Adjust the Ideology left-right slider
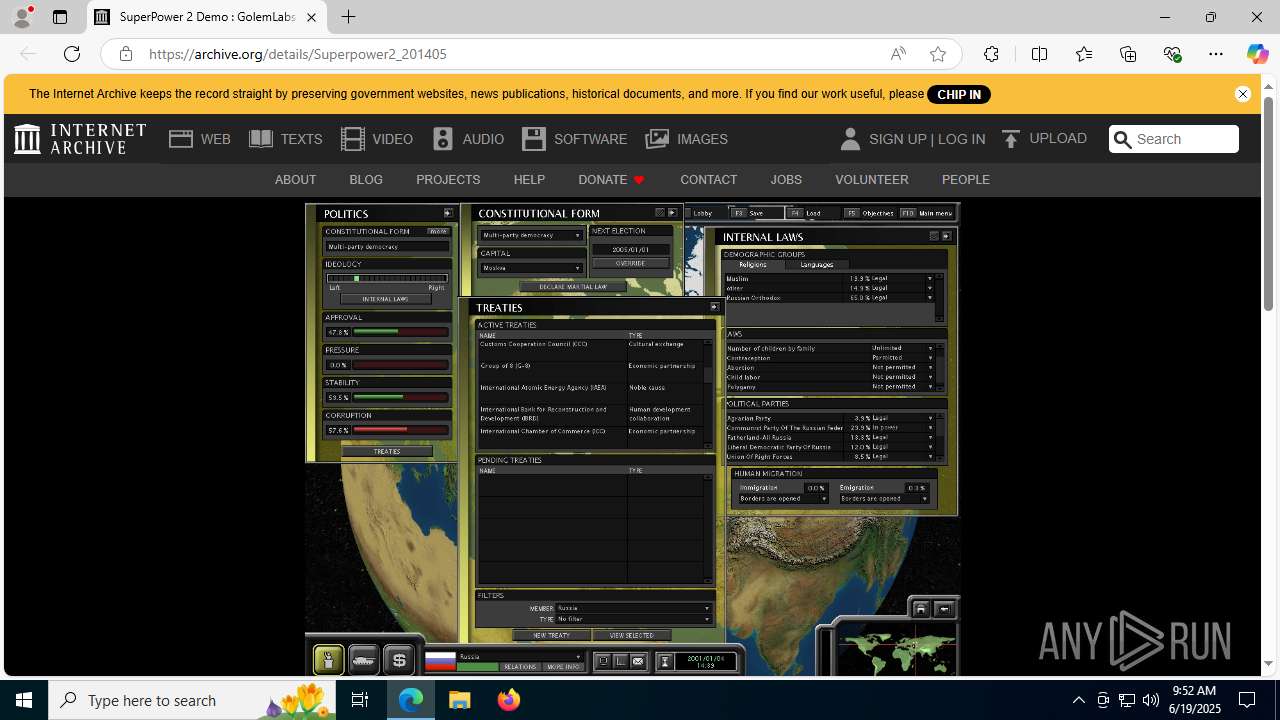Screen dimensions: 1280x720 click(387, 278)
